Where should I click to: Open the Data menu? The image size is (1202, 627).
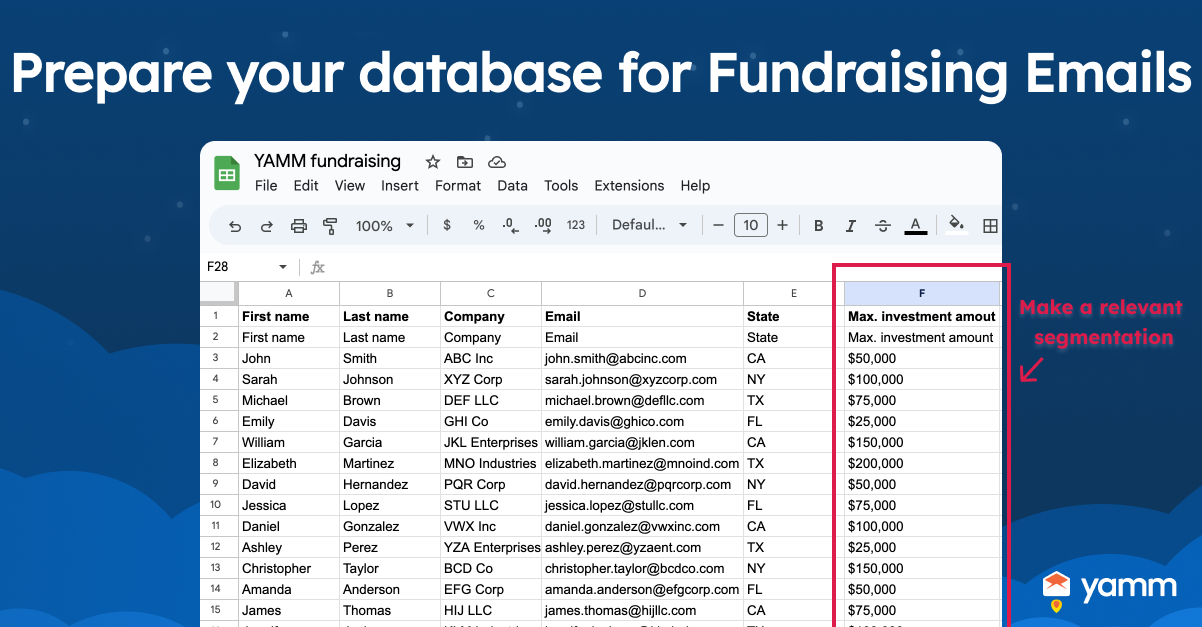[512, 186]
